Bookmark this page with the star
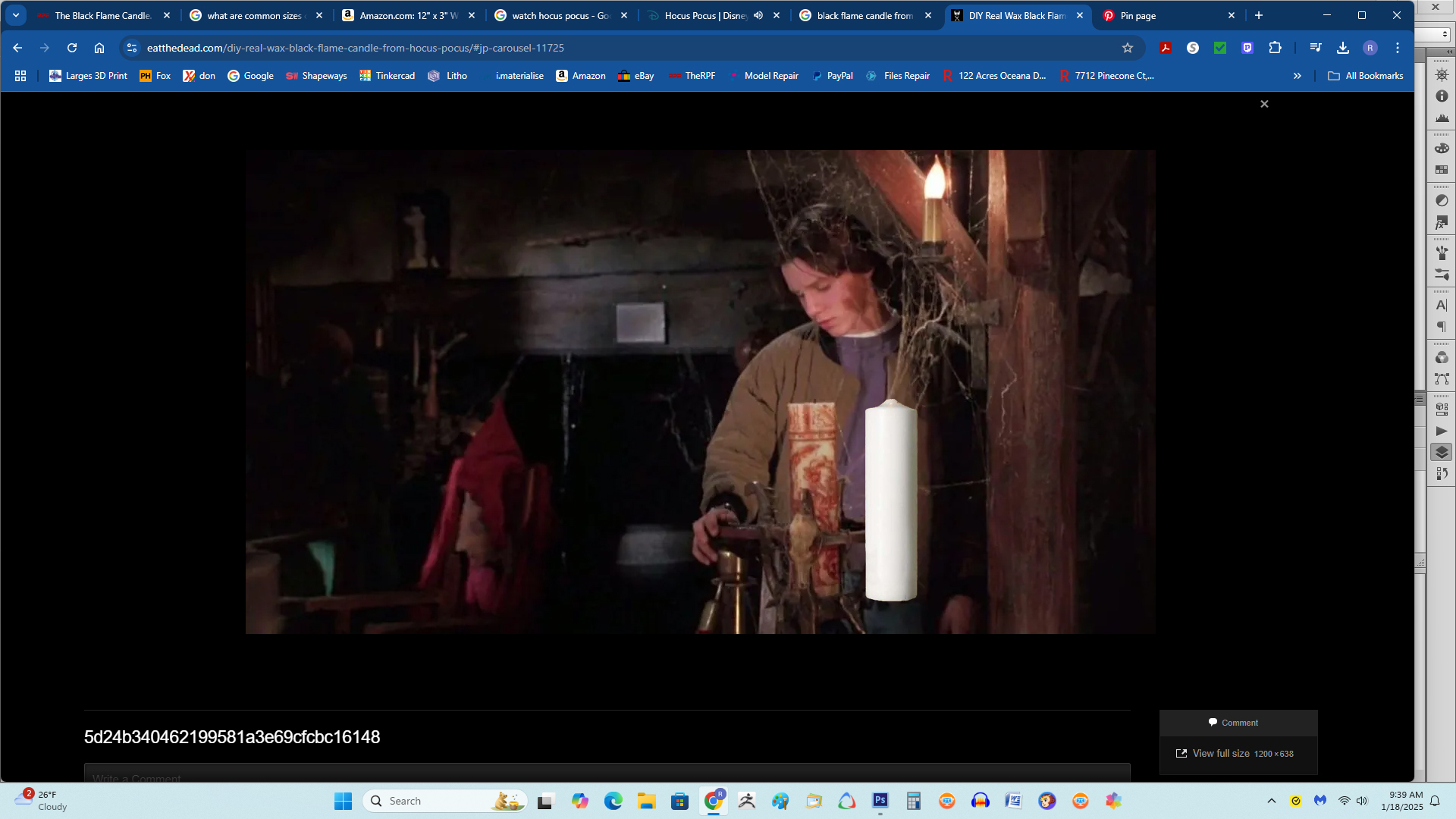Image resolution: width=1456 pixels, height=819 pixels. pos(1128,48)
